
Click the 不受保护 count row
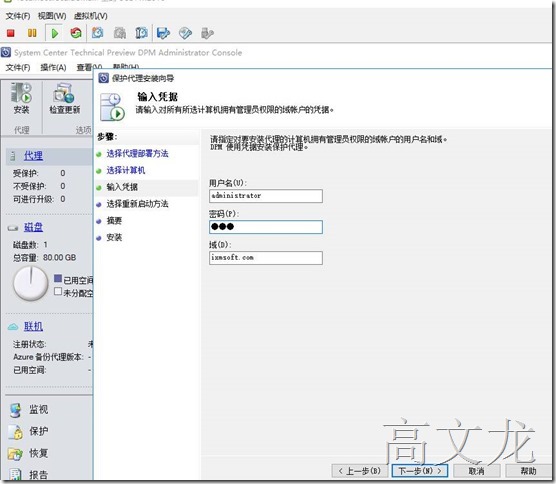click(39, 186)
